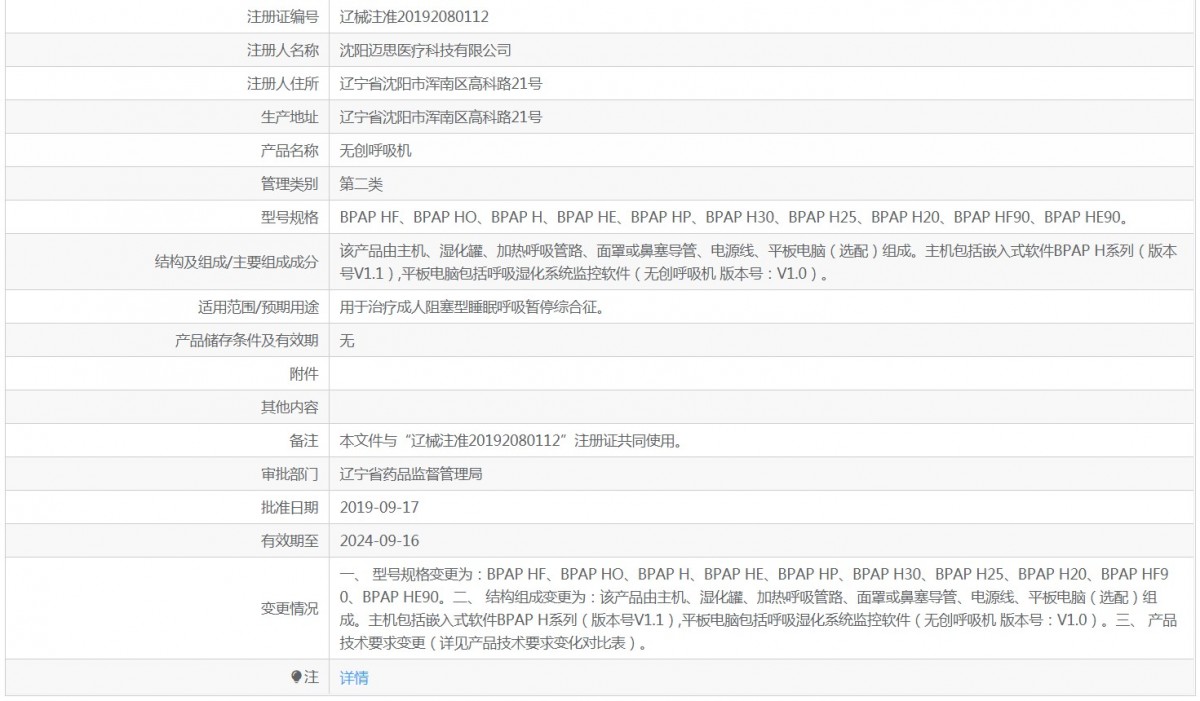The height and width of the screenshot is (701, 1200).
Task: Select the 管理类别 label cell
Action: click(x=166, y=184)
